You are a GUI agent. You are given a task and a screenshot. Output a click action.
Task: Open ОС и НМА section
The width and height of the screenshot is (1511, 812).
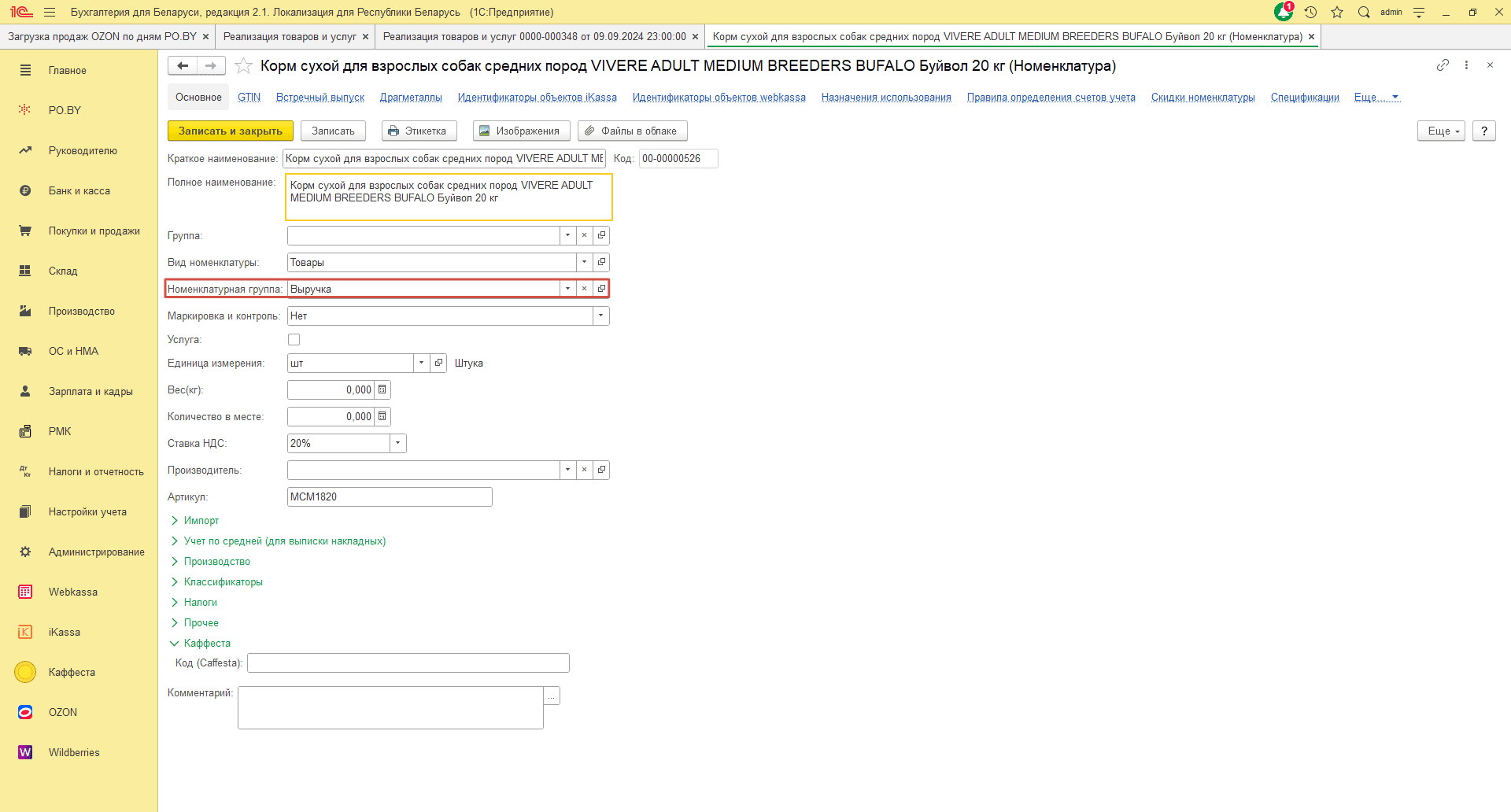(x=73, y=351)
